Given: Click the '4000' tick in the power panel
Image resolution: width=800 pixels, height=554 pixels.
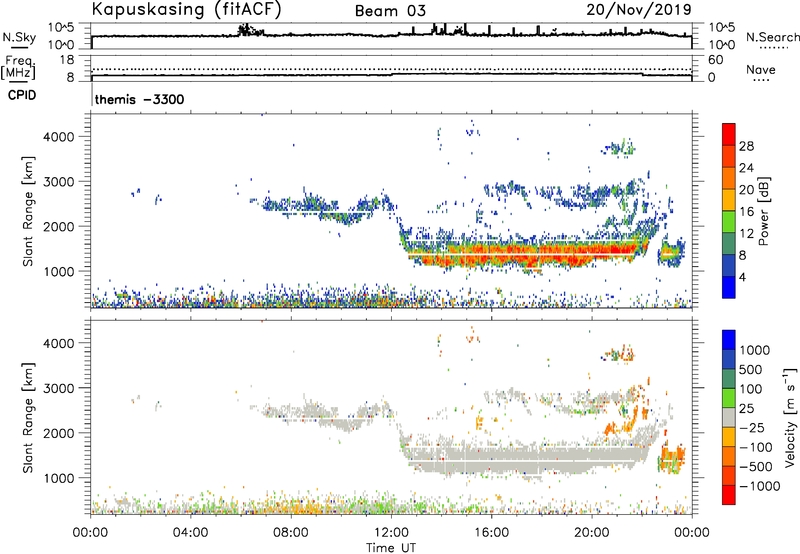Looking at the screenshot, I should point(61,137).
